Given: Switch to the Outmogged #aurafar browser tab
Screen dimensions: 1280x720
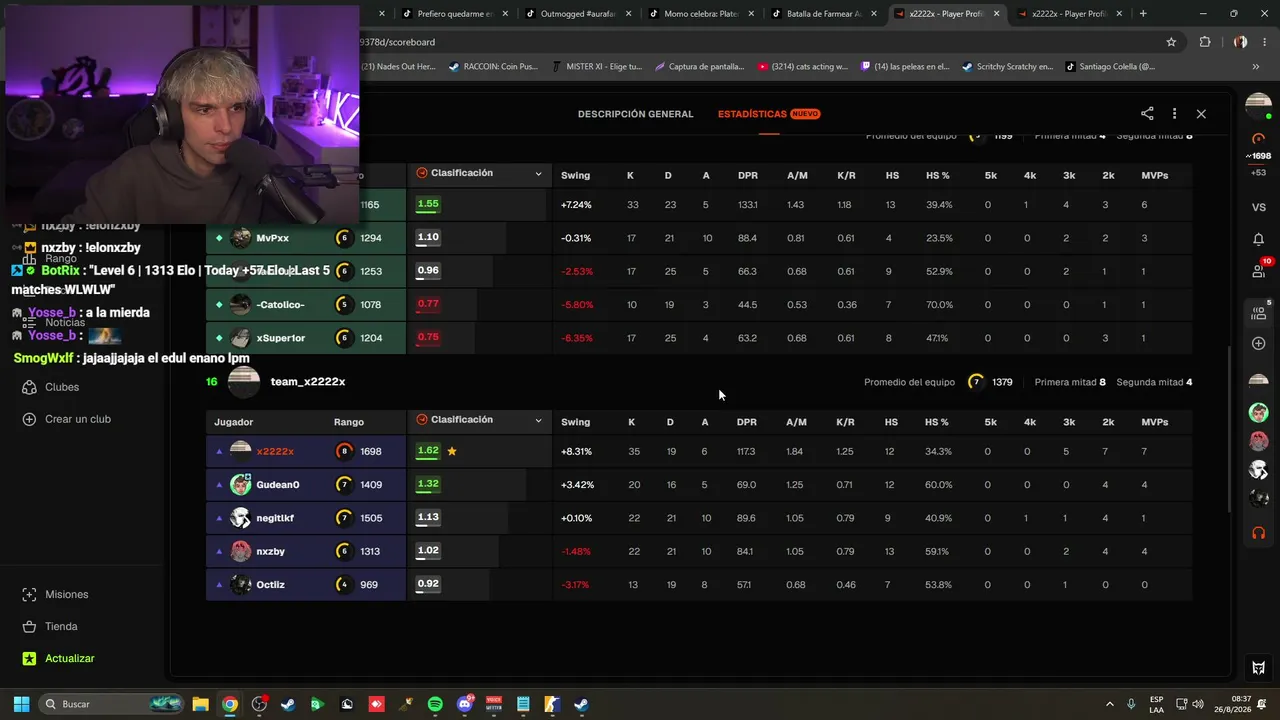Looking at the screenshot, I should click(579, 14).
